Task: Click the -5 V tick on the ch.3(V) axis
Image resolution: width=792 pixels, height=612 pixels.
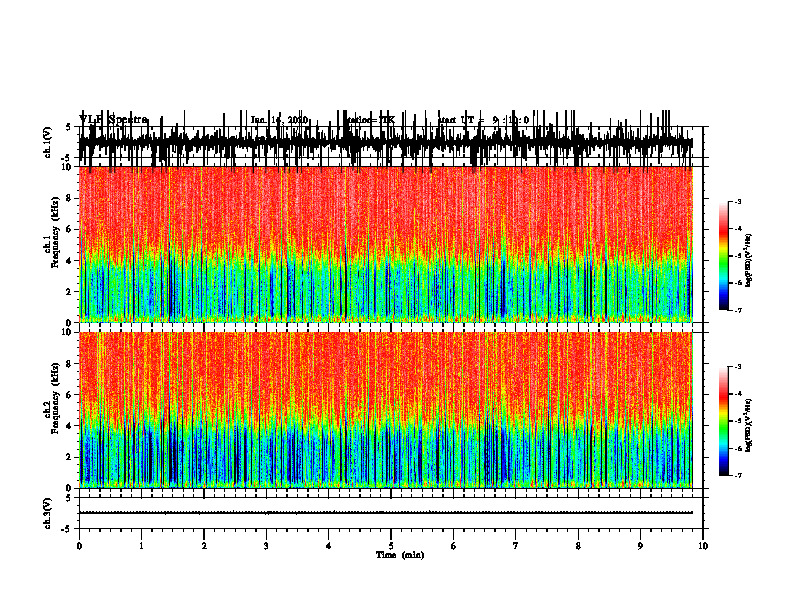Action: pos(67,529)
